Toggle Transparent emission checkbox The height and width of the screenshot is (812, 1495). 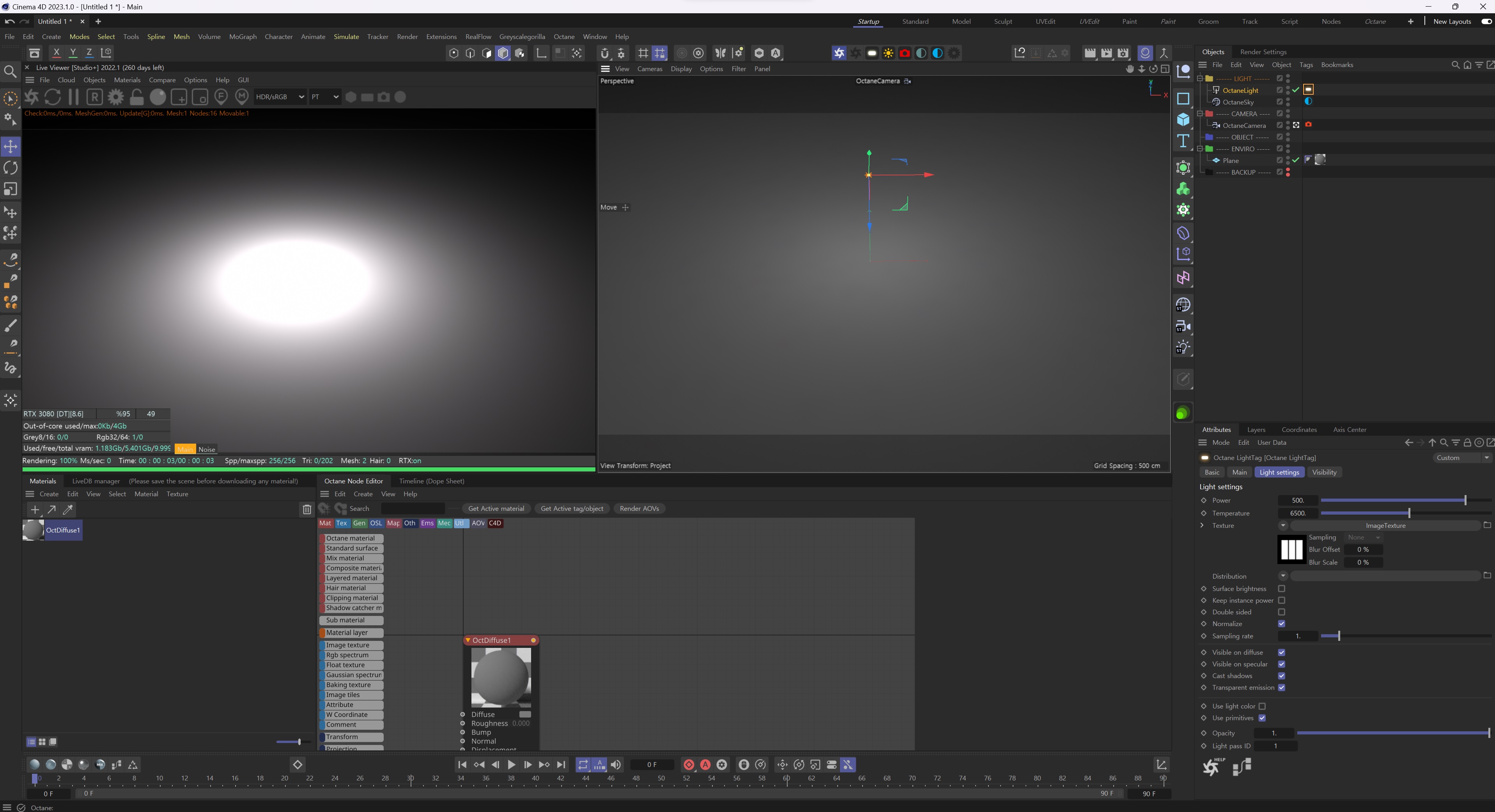coord(1281,687)
